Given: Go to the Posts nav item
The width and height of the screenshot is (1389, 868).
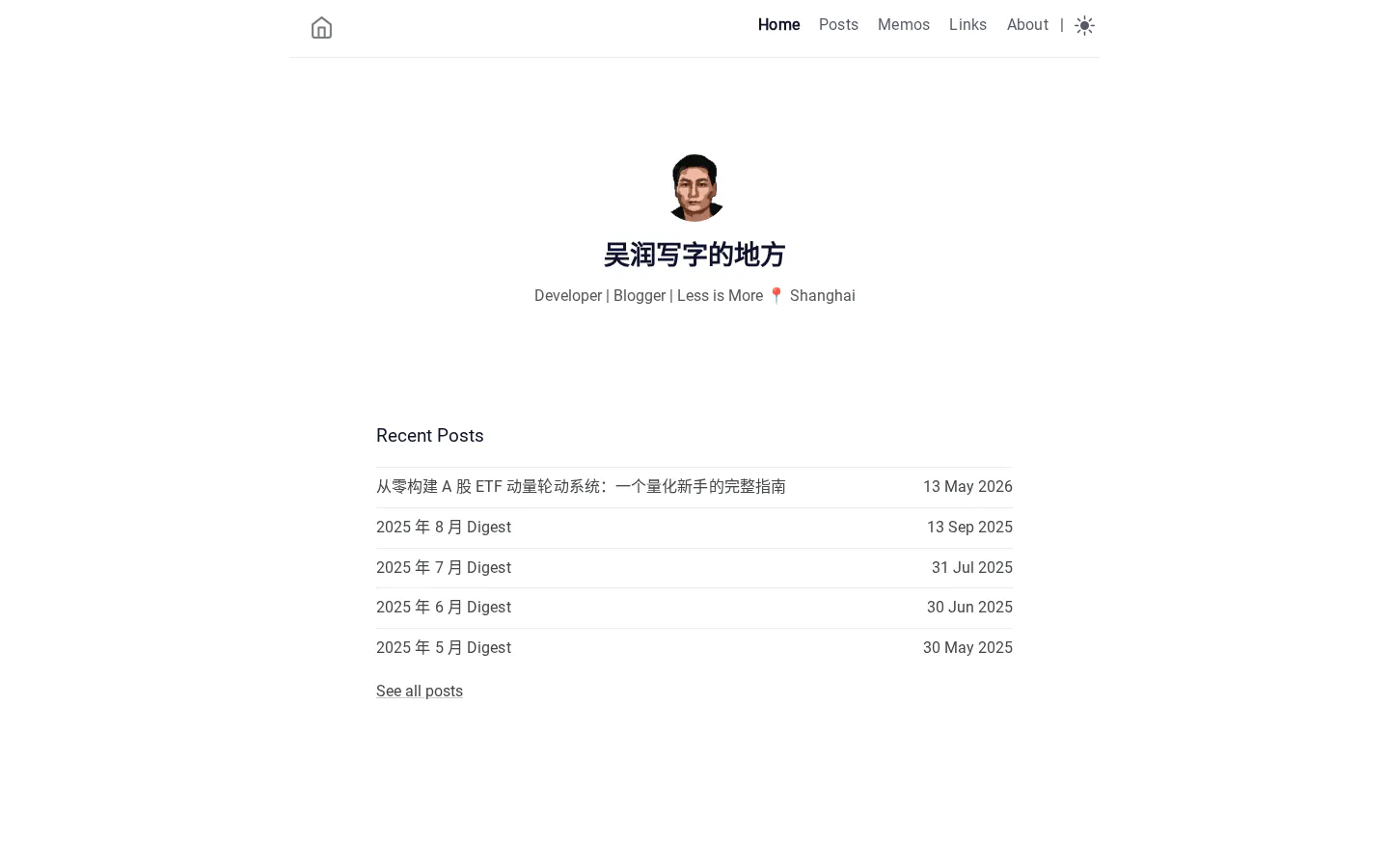Looking at the screenshot, I should click(x=838, y=25).
